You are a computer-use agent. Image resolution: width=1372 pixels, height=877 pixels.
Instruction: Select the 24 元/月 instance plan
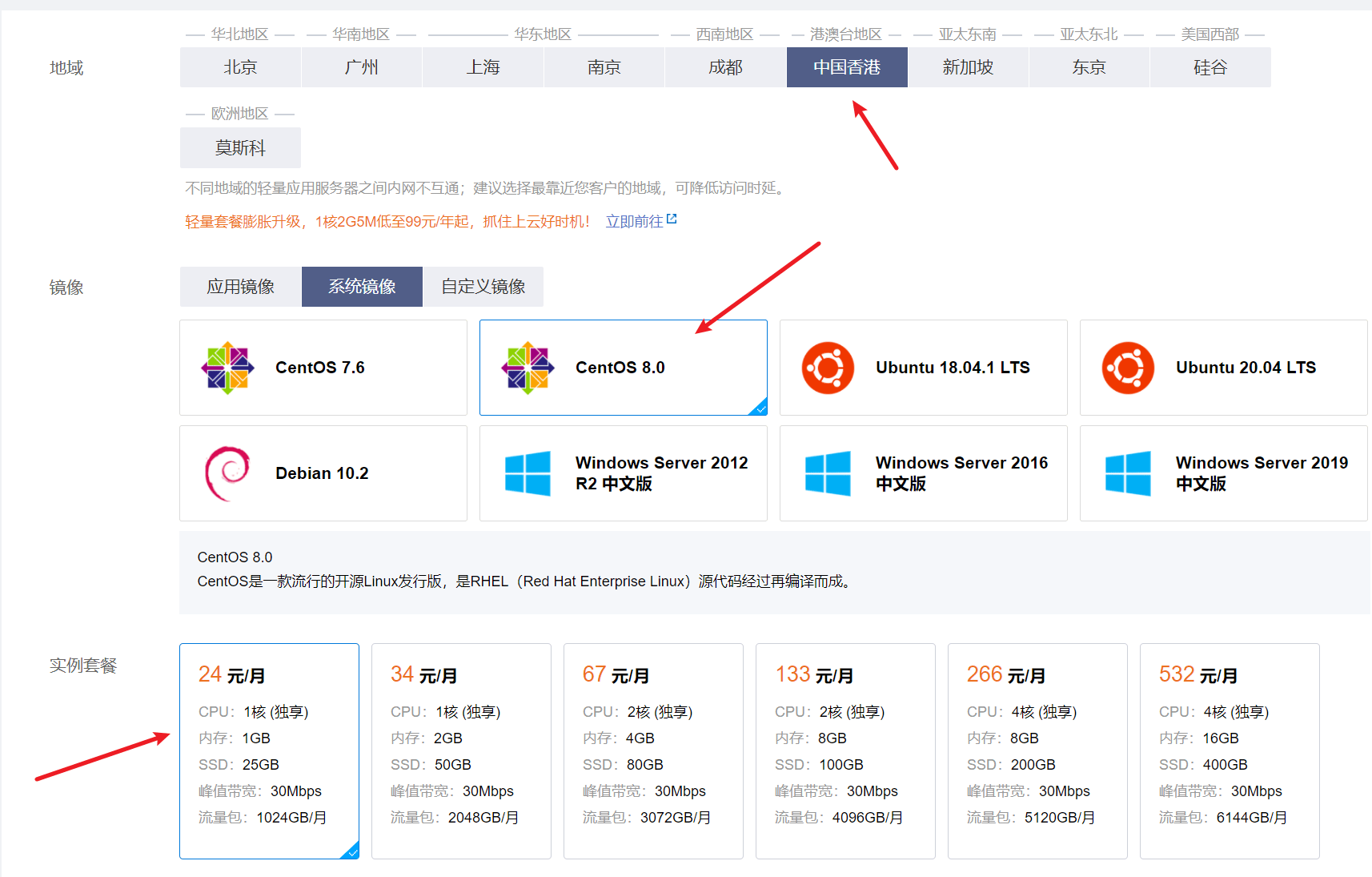pyautogui.click(x=269, y=751)
